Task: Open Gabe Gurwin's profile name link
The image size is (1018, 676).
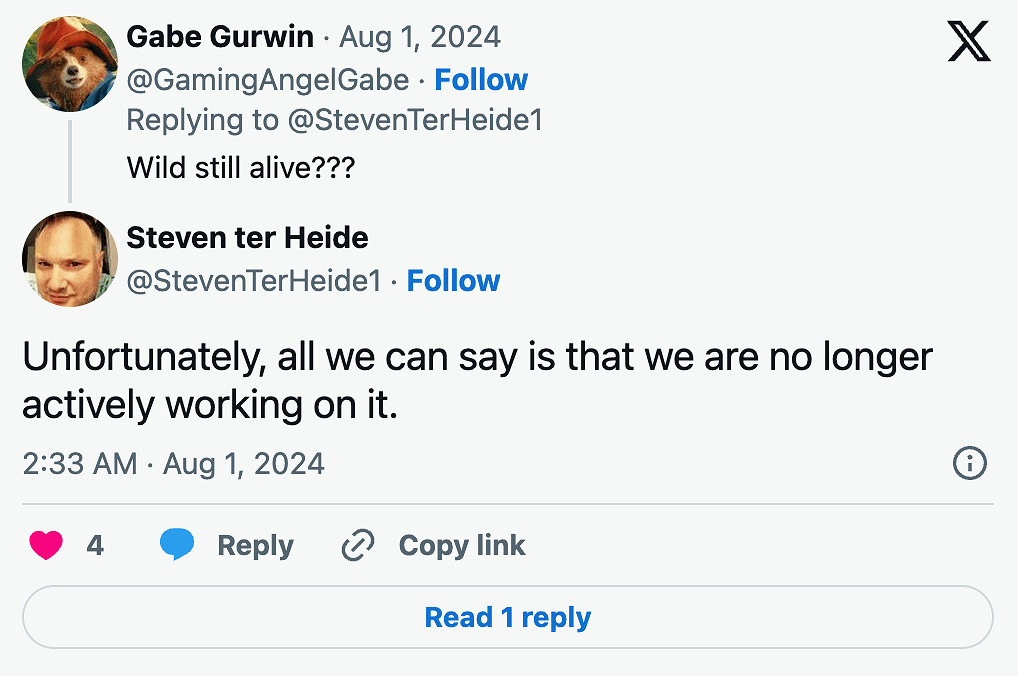Action: [220, 38]
